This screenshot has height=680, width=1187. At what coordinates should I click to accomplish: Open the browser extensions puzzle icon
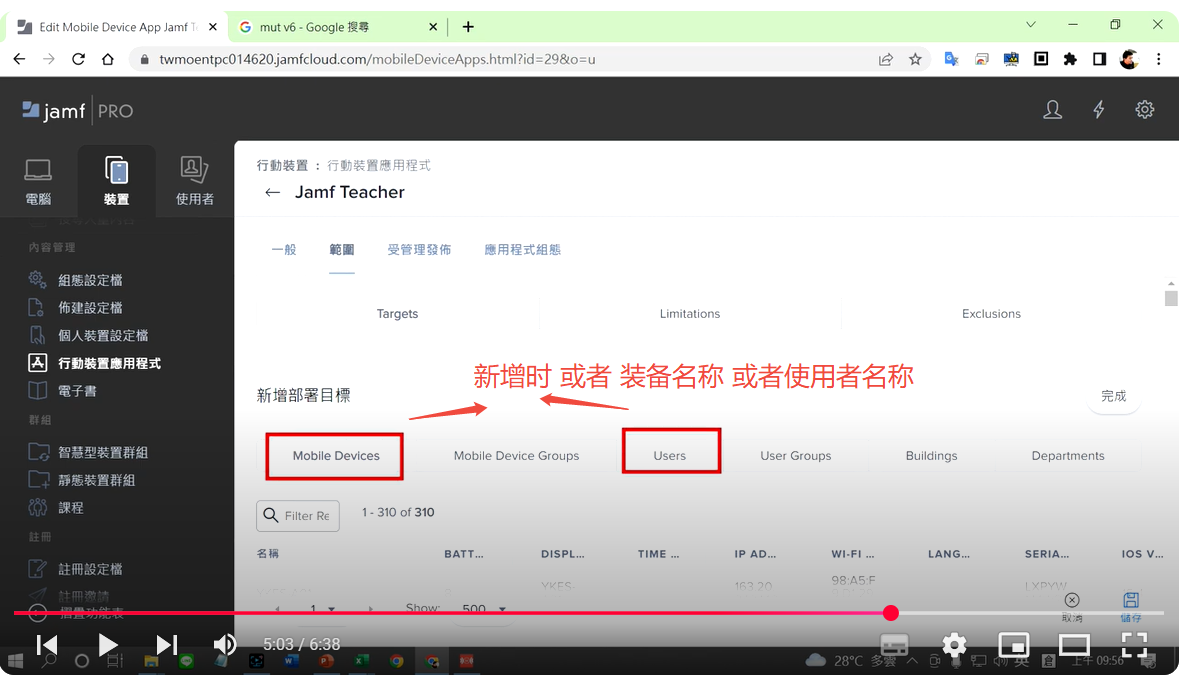(x=1070, y=59)
